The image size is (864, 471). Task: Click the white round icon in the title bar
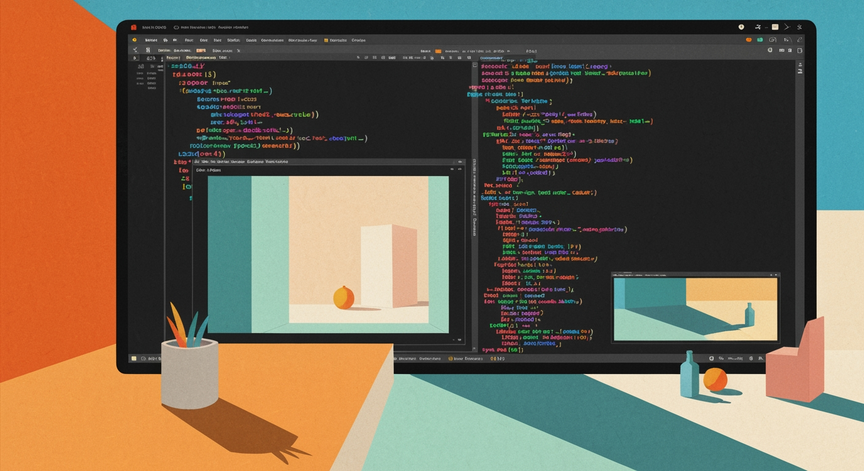[x=742, y=26]
